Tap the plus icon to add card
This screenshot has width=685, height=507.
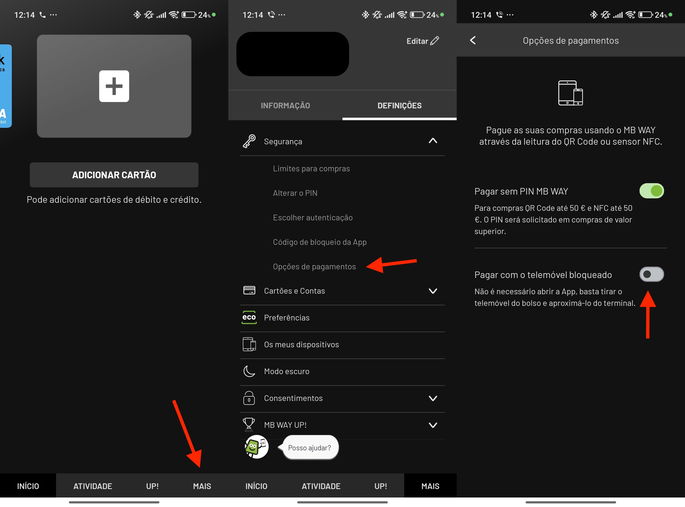click(x=114, y=86)
